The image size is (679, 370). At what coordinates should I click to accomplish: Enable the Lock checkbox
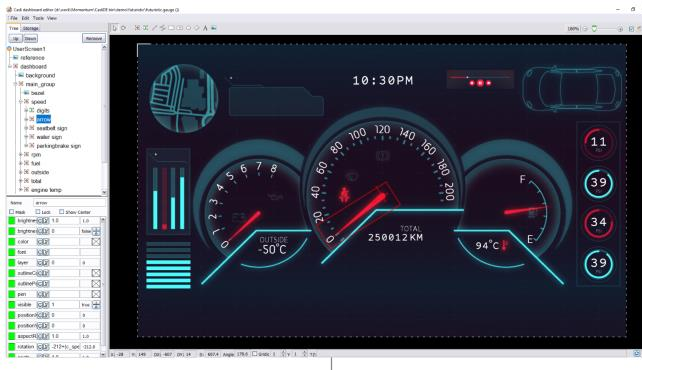point(38,212)
